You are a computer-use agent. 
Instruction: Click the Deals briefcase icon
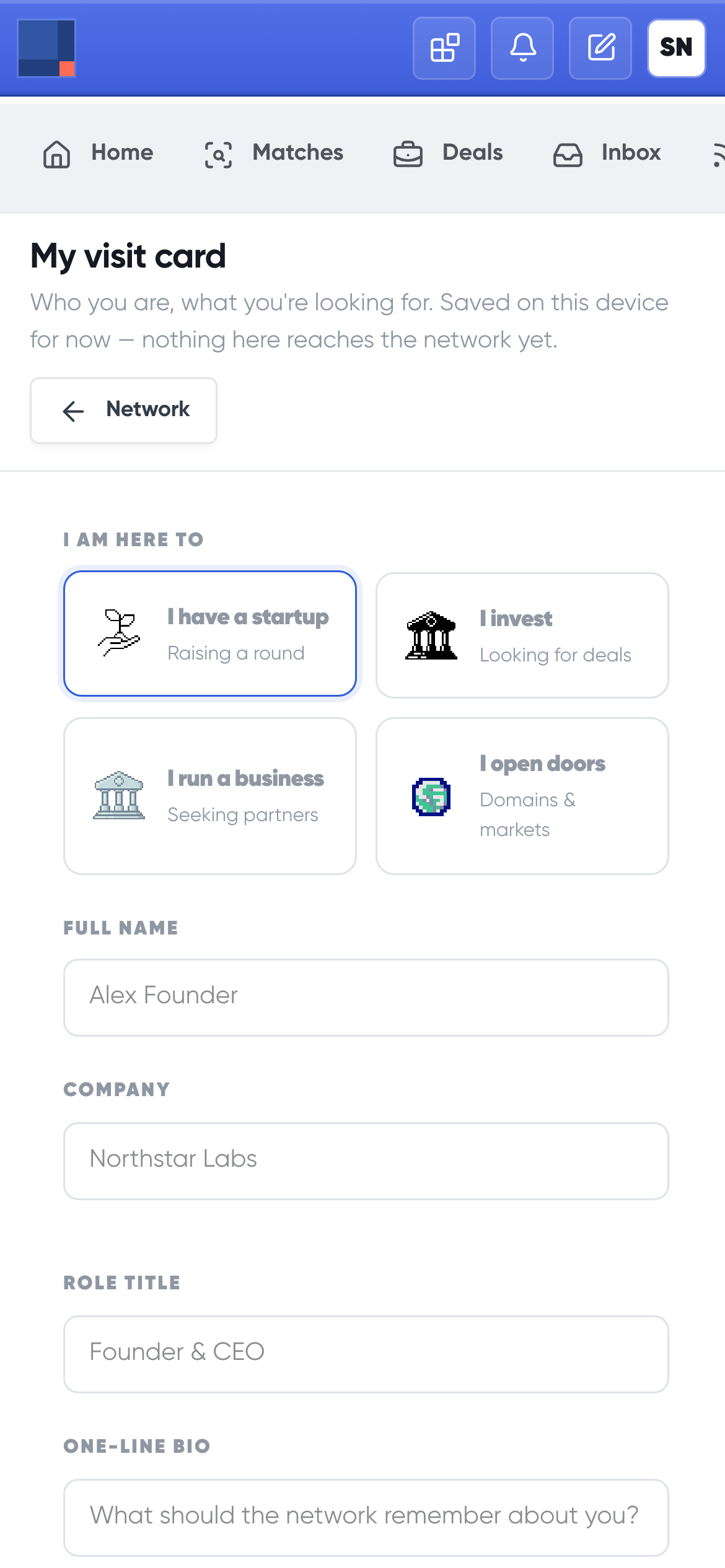[408, 154]
